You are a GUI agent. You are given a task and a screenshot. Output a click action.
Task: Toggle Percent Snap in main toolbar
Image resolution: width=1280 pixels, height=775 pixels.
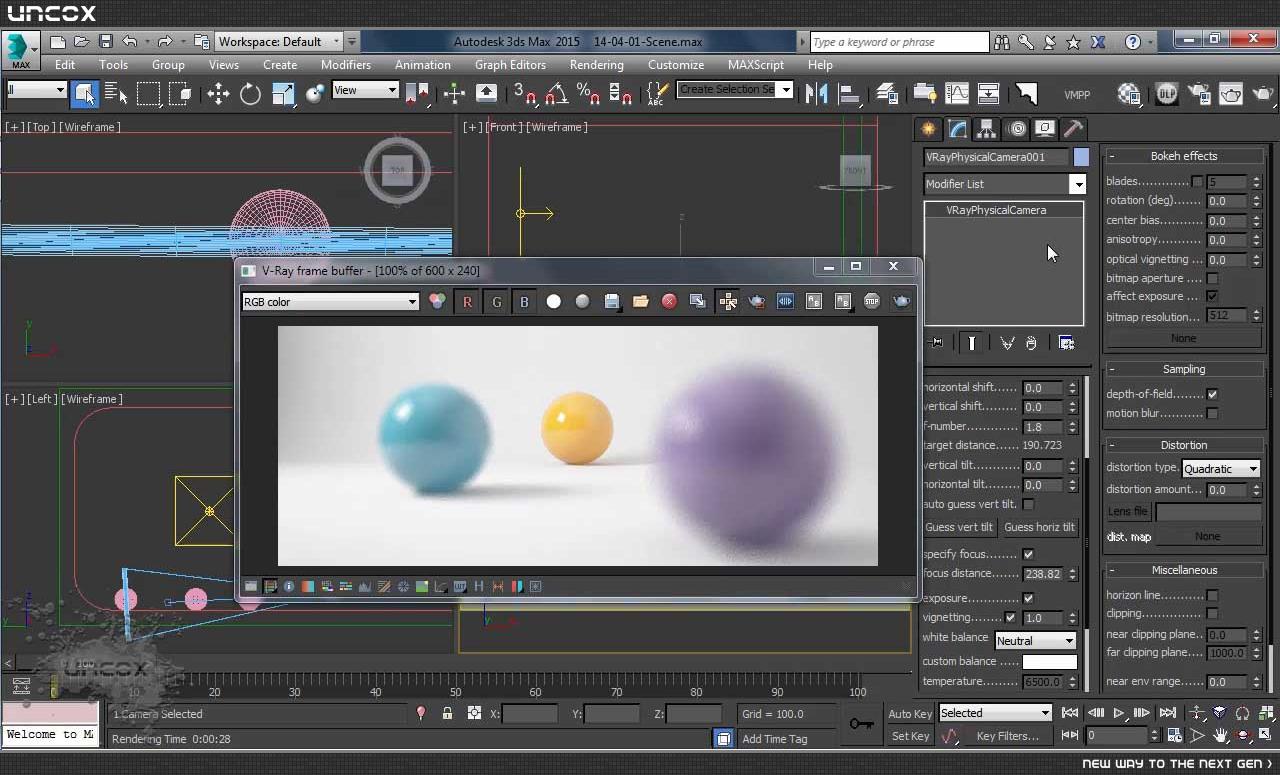[x=589, y=94]
